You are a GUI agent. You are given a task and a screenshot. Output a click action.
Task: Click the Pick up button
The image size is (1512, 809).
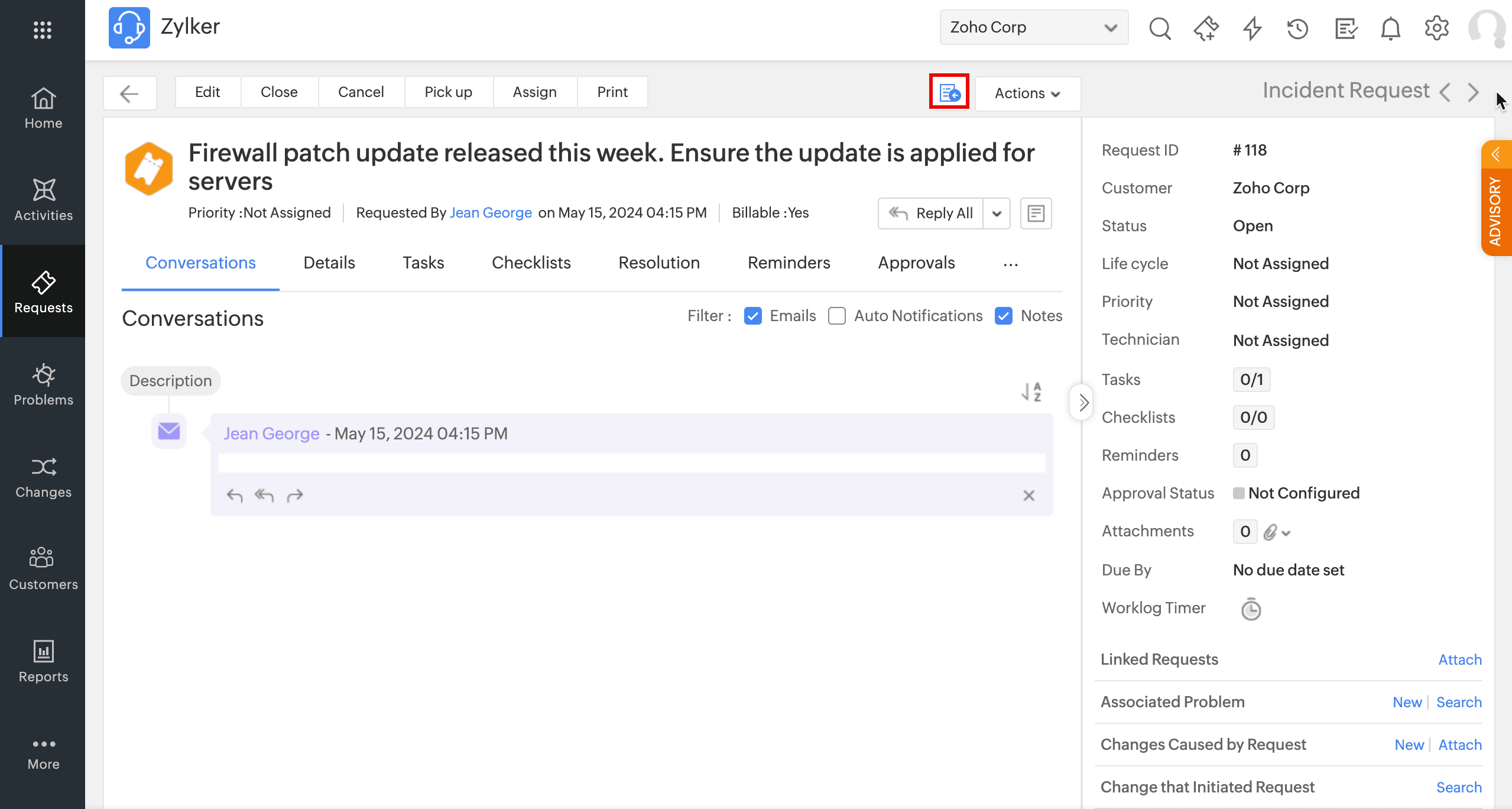coord(448,92)
